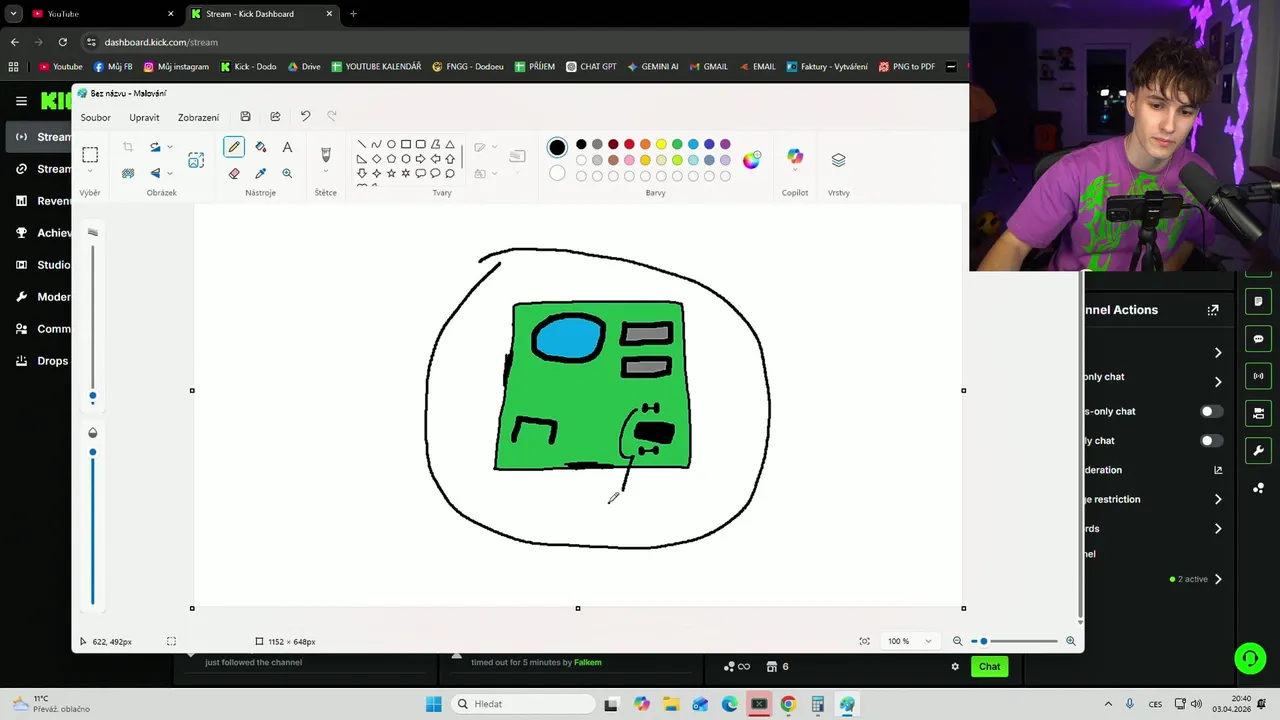Toggle the first chat switch in Channel Actions
Image resolution: width=1280 pixels, height=720 pixels.
[x=1211, y=411]
